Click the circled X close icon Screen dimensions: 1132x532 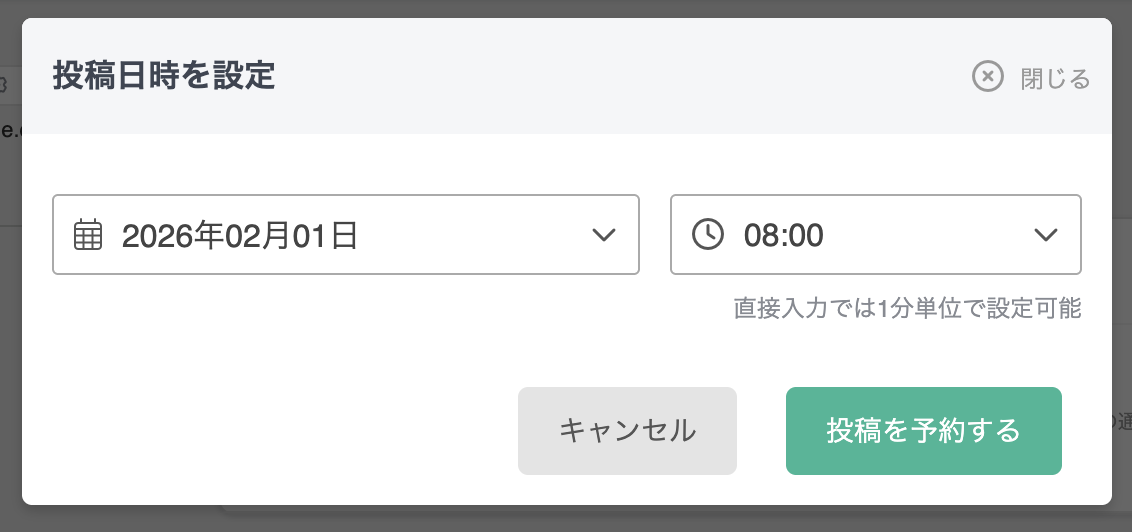(987, 77)
